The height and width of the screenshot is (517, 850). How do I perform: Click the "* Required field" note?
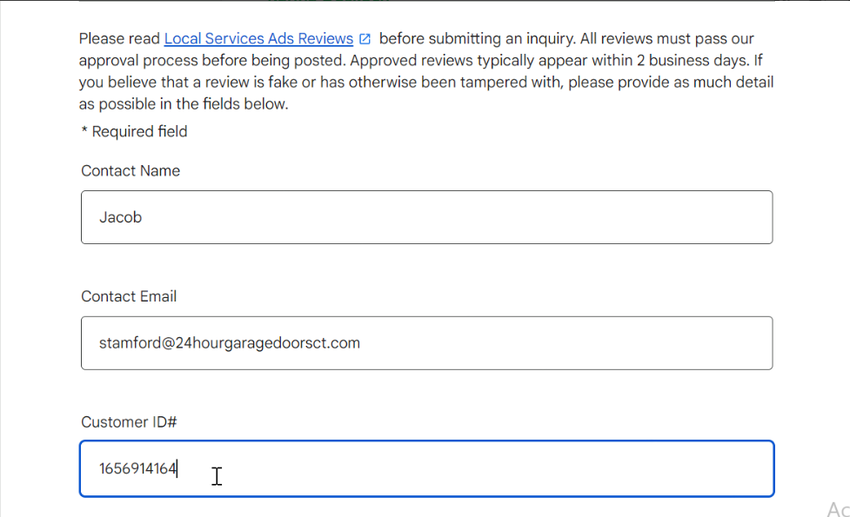(134, 132)
